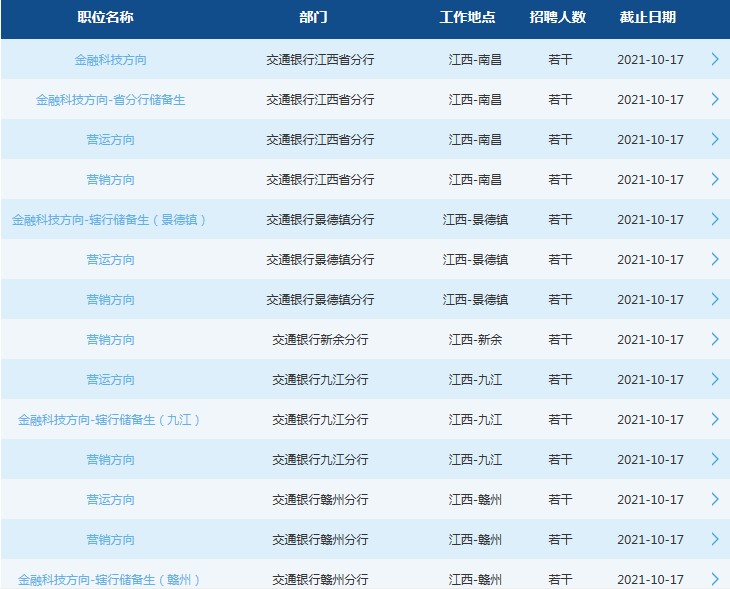This screenshot has height=589, width=730.
Task: Open 营运方向 link for 交通银行江西省分行
Action: coord(110,140)
